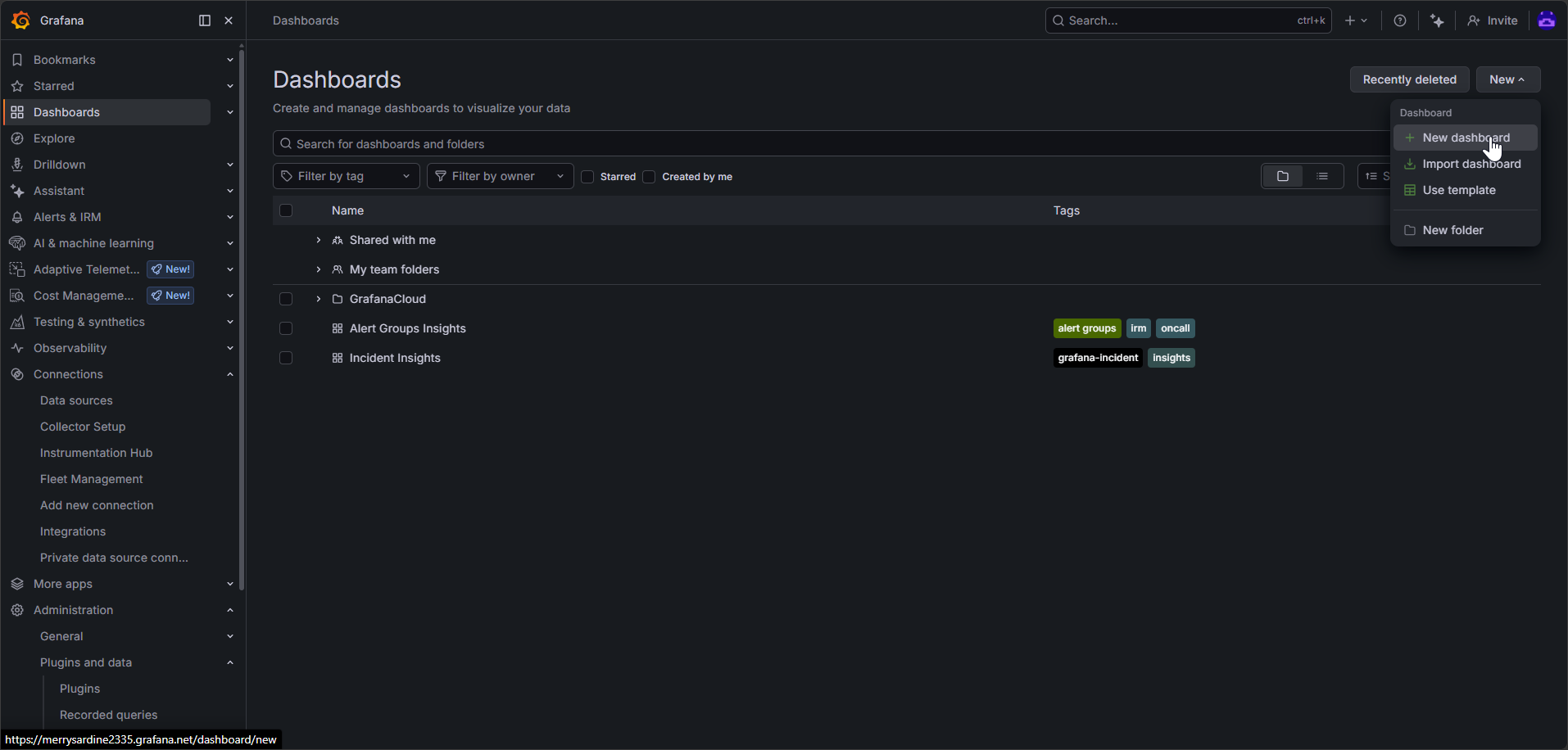This screenshot has height=750, width=1568.
Task: Collapse the Administration section chevron
Action: [230, 610]
